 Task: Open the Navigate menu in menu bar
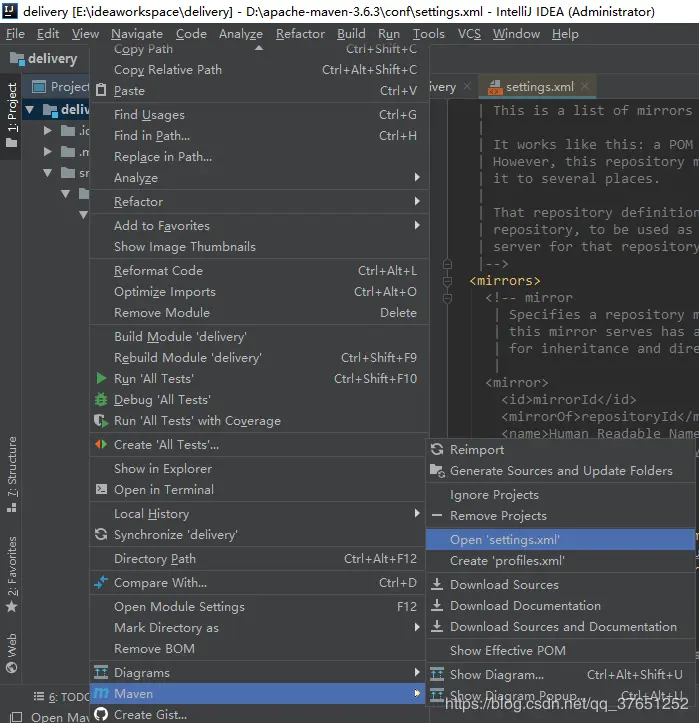(137, 34)
